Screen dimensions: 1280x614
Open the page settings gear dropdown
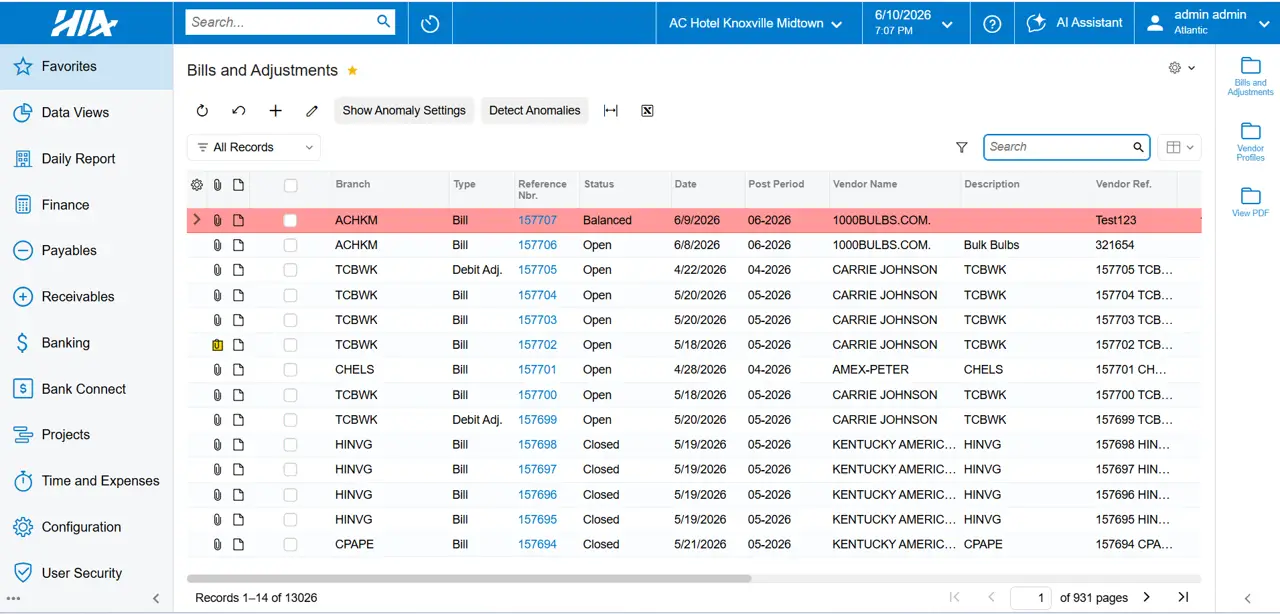tap(1182, 68)
